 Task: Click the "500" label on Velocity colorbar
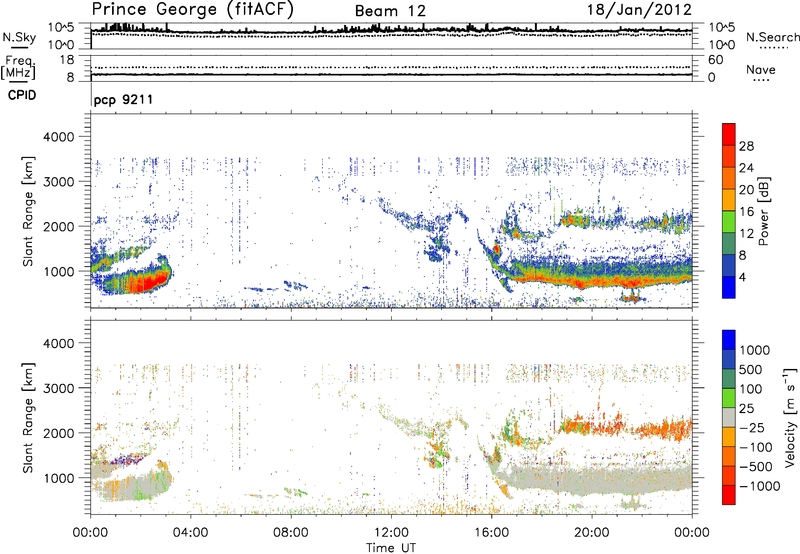(x=751, y=369)
